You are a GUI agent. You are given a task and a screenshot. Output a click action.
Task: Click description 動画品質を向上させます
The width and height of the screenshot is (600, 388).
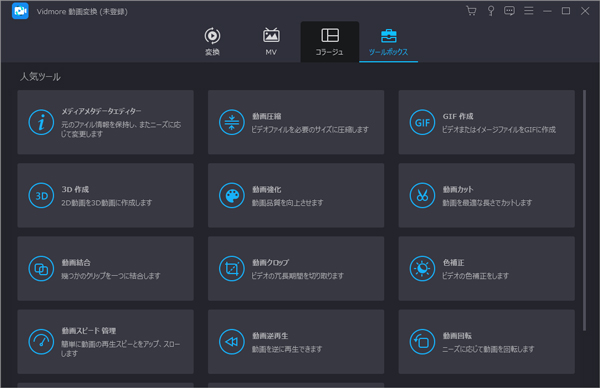click(287, 203)
